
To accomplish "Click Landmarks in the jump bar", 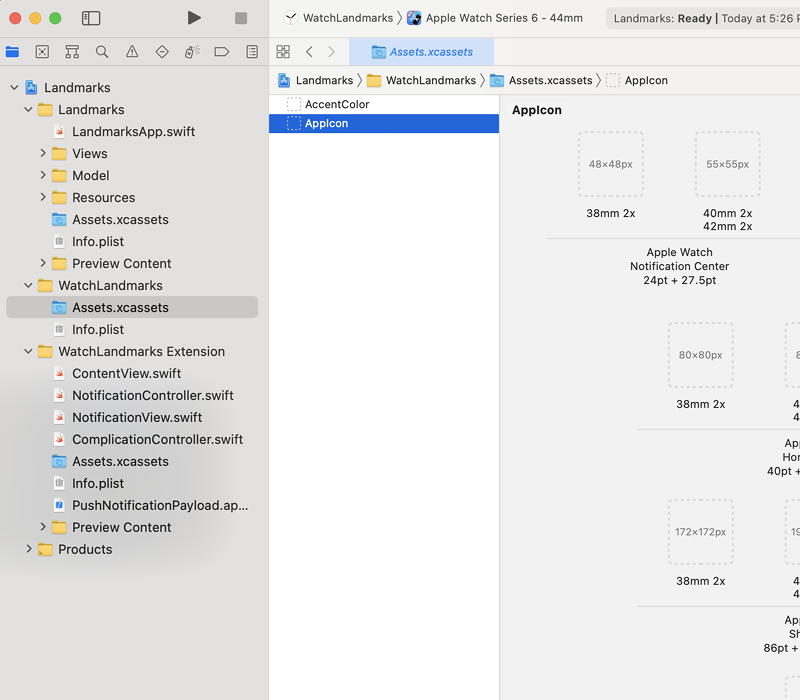I will pyautogui.click(x=315, y=80).
